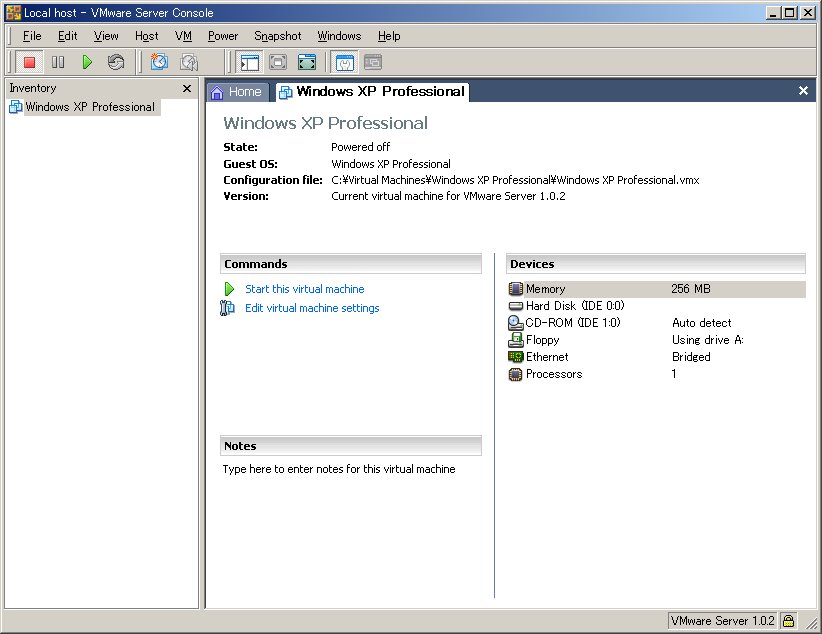Click the Floppy device label
Viewport: 822px width, 634px height.
(543, 340)
